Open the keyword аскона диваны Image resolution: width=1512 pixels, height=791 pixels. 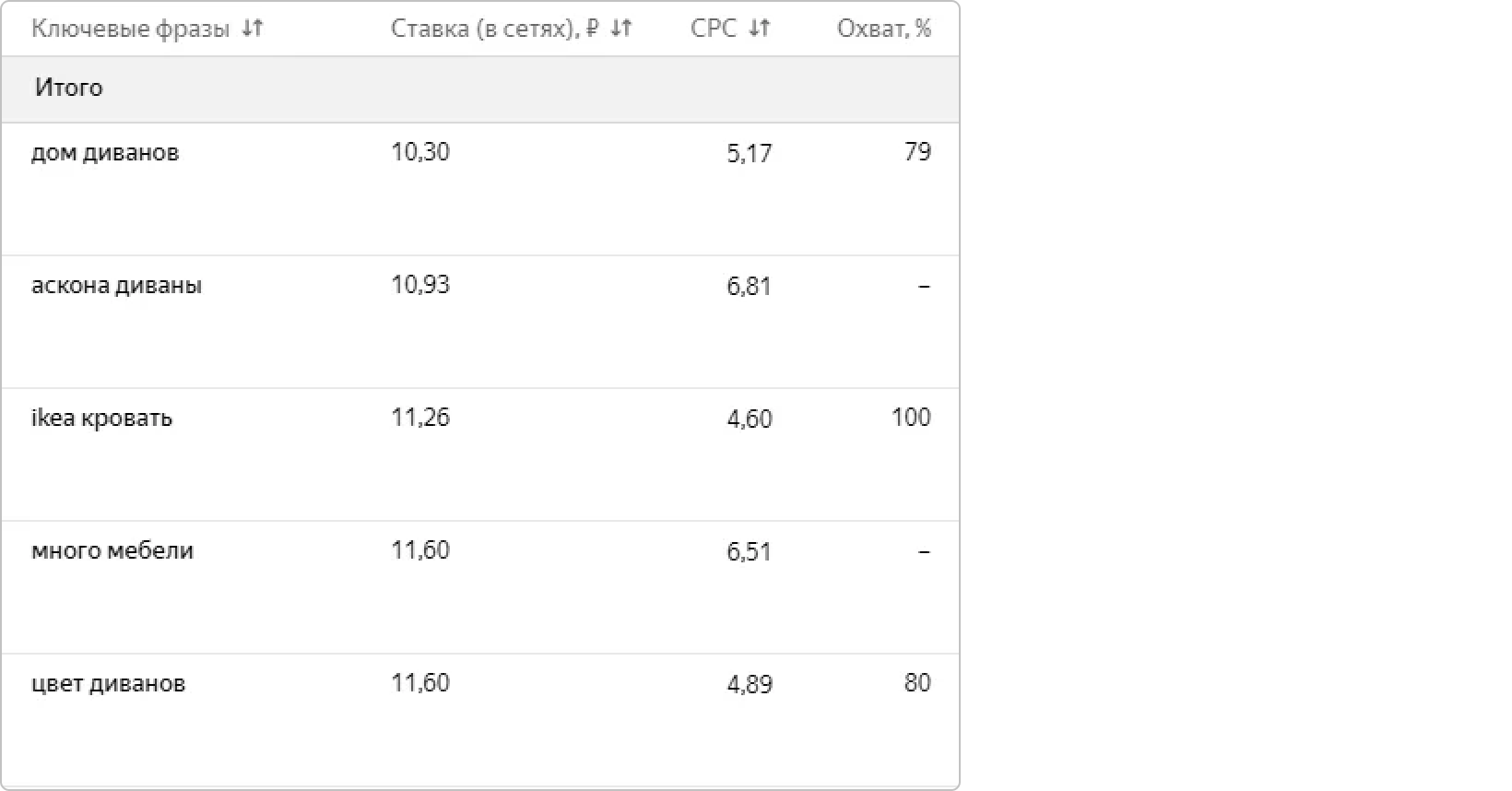coord(116,285)
